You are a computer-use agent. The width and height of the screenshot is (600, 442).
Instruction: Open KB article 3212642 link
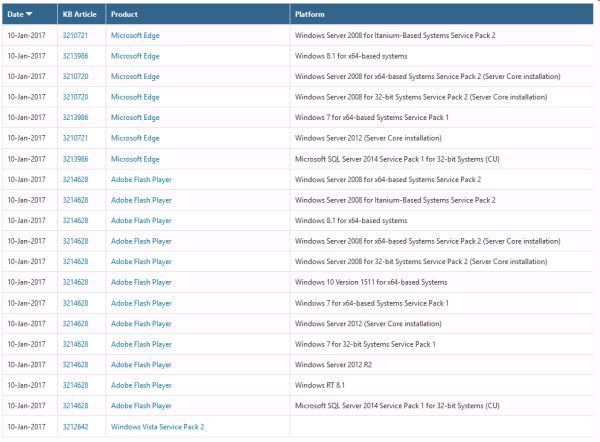75,427
